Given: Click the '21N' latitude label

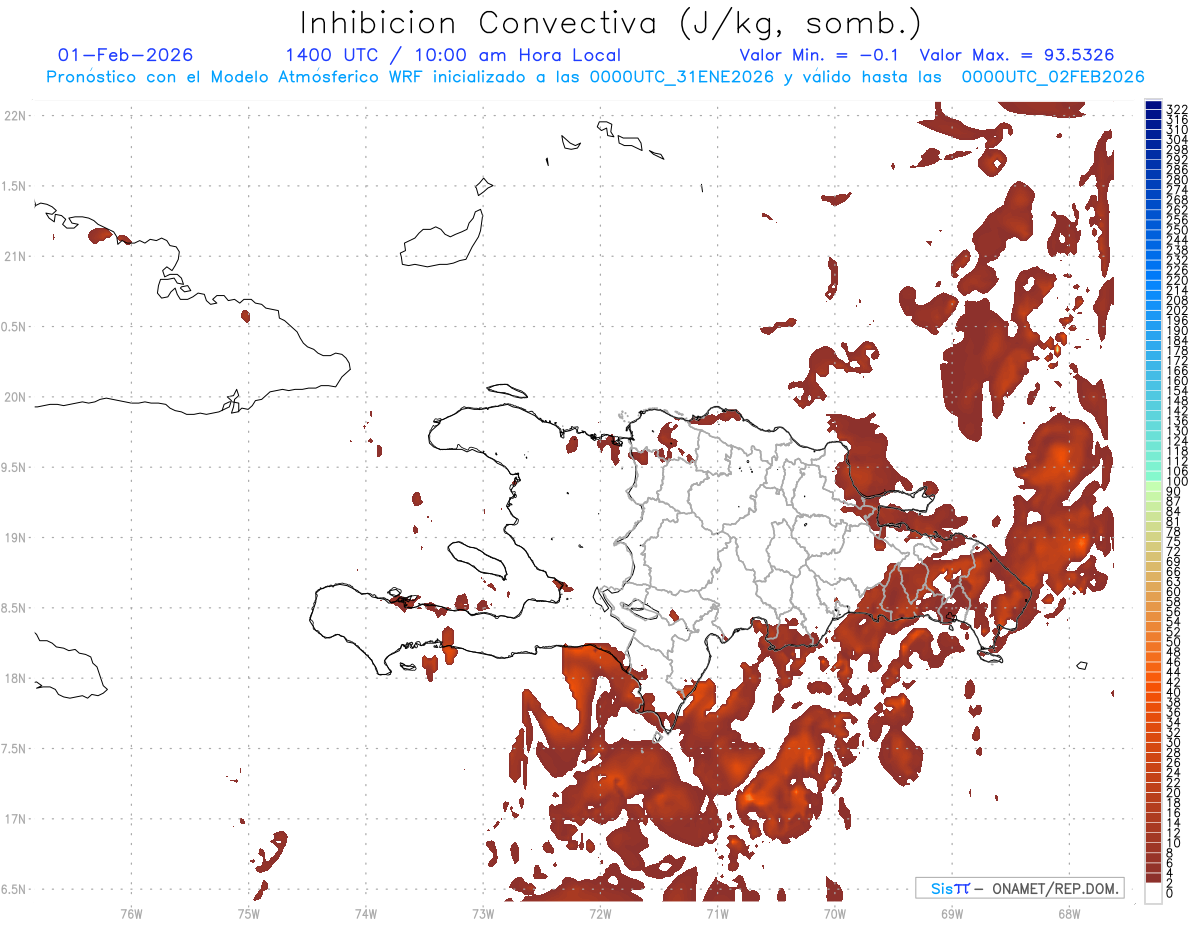Looking at the screenshot, I should [x=14, y=257].
